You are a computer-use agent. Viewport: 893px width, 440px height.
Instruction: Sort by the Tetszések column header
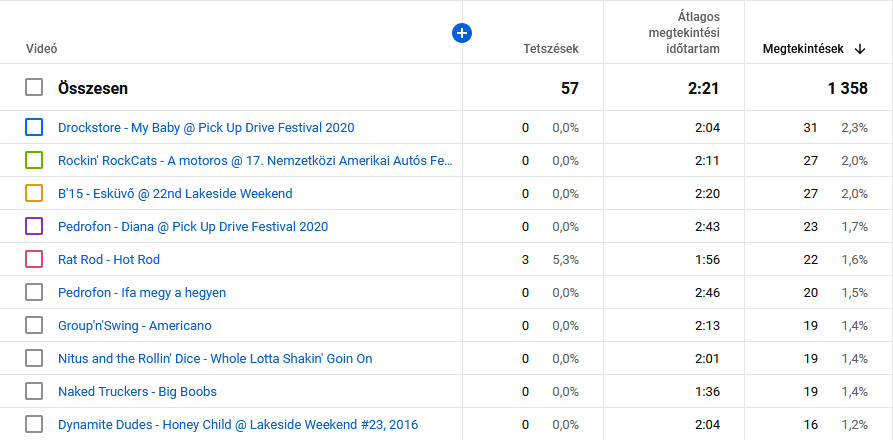pyautogui.click(x=550, y=49)
